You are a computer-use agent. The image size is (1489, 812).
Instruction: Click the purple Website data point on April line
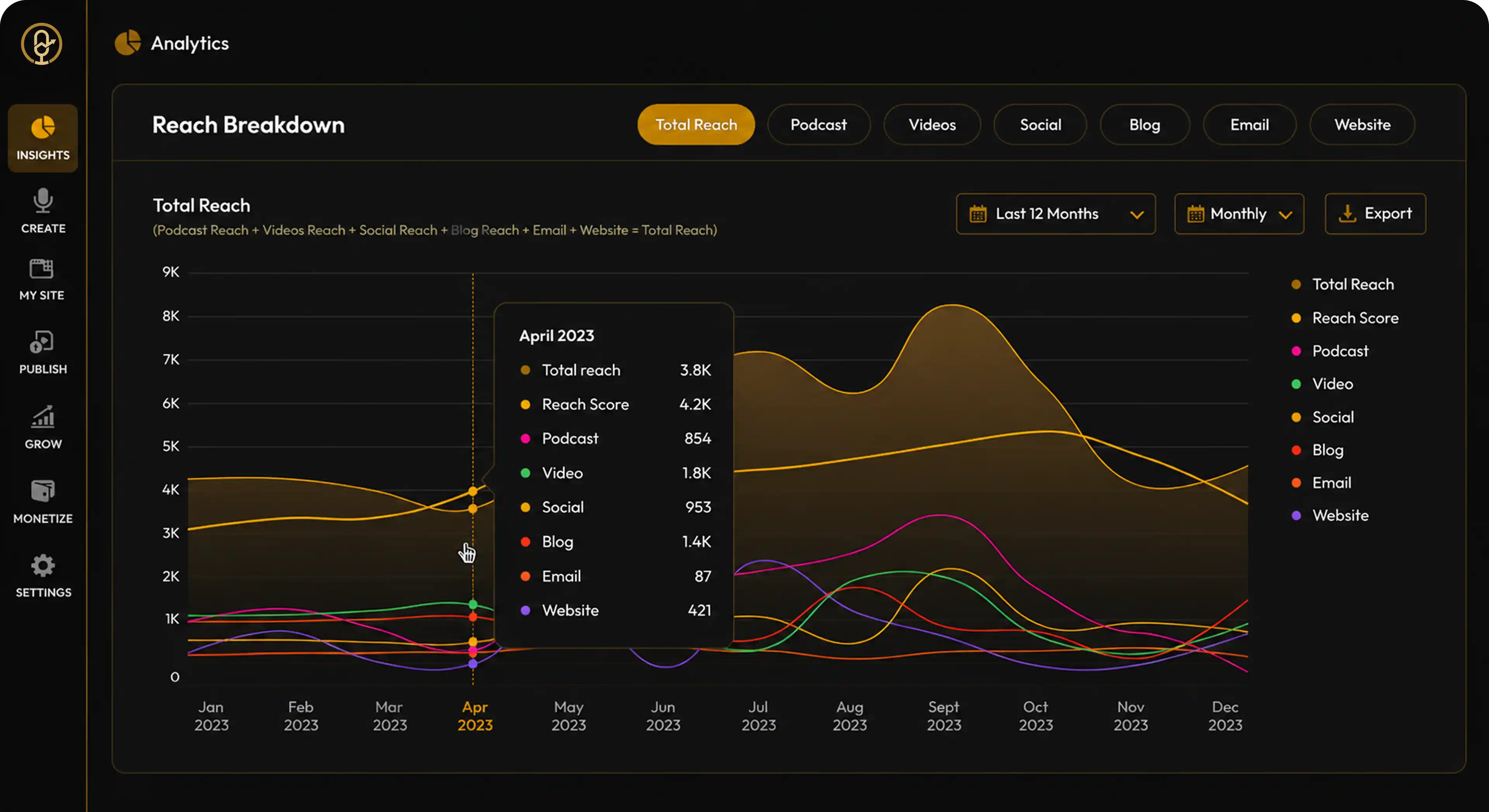(x=473, y=663)
